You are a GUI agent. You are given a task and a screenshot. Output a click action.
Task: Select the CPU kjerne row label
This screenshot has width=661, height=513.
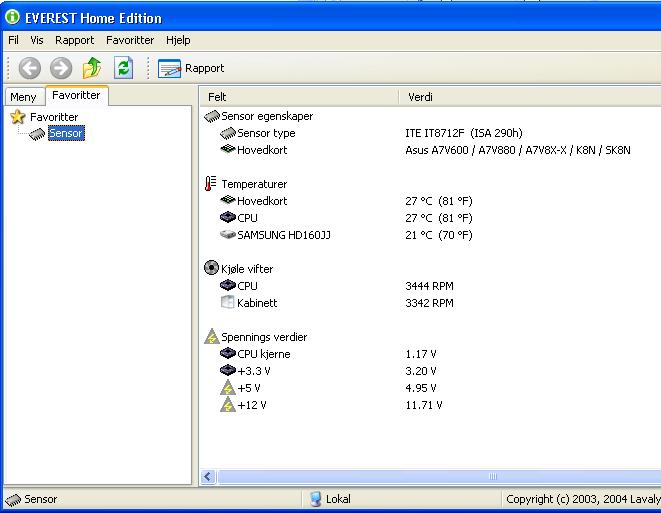click(264, 354)
